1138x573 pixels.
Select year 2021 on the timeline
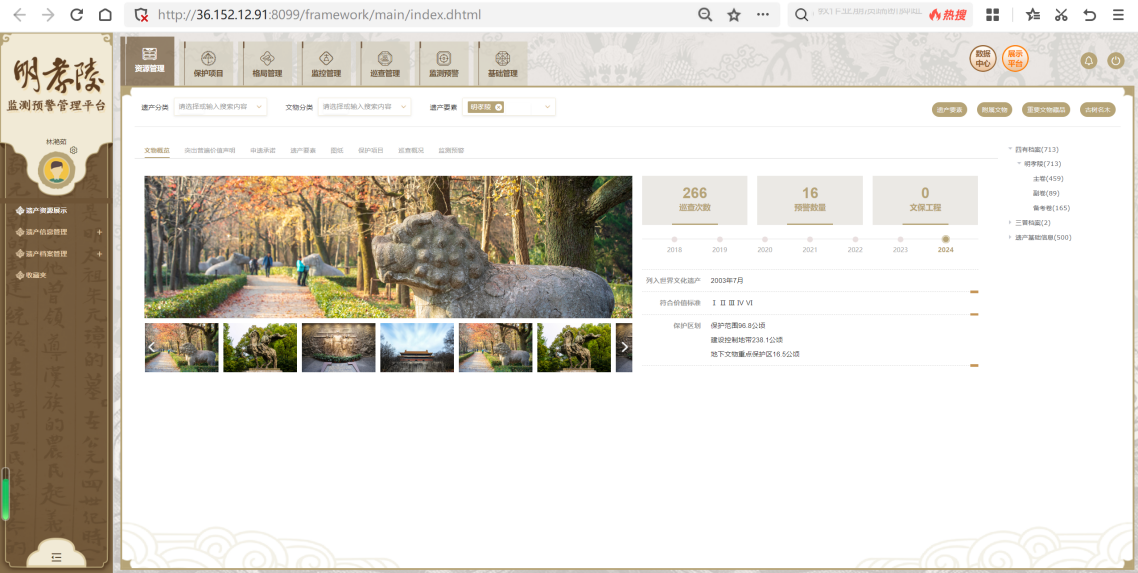(810, 240)
